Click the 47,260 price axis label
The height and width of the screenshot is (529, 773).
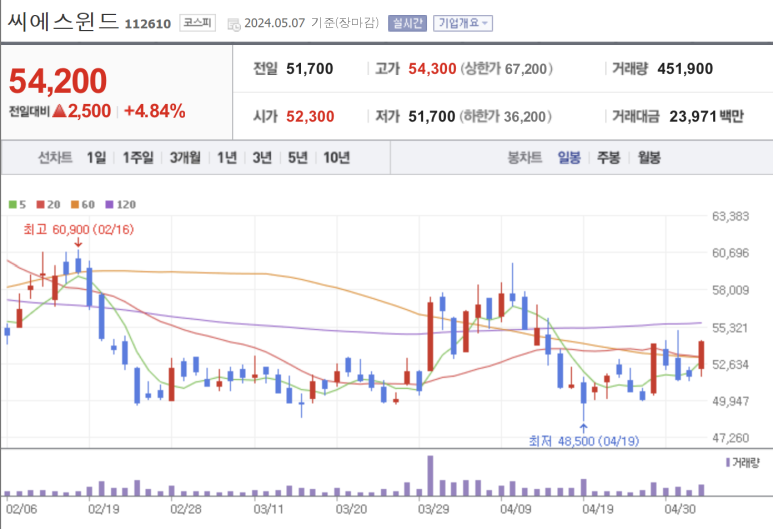click(730, 438)
